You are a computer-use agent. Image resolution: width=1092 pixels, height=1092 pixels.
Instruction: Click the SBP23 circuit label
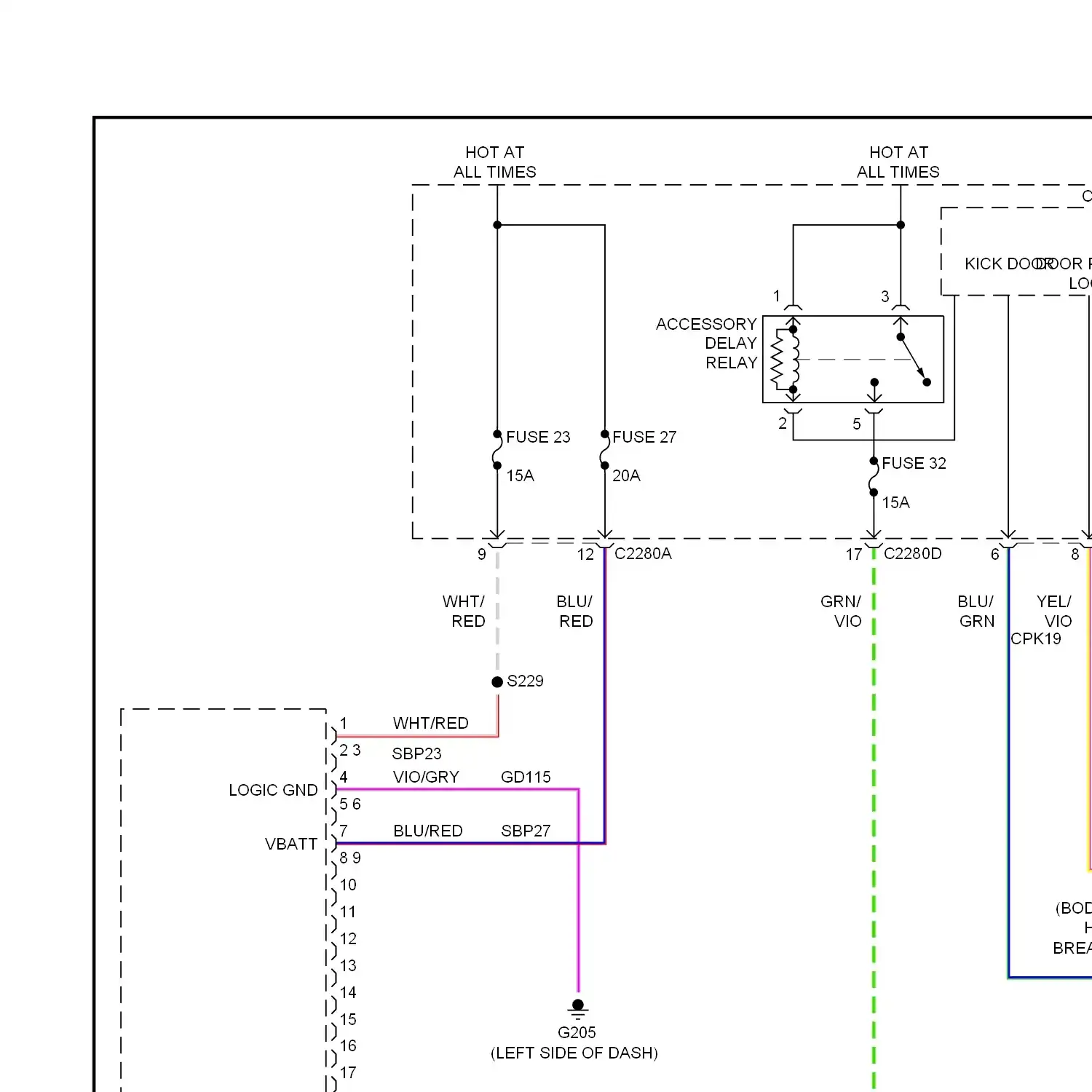click(416, 753)
